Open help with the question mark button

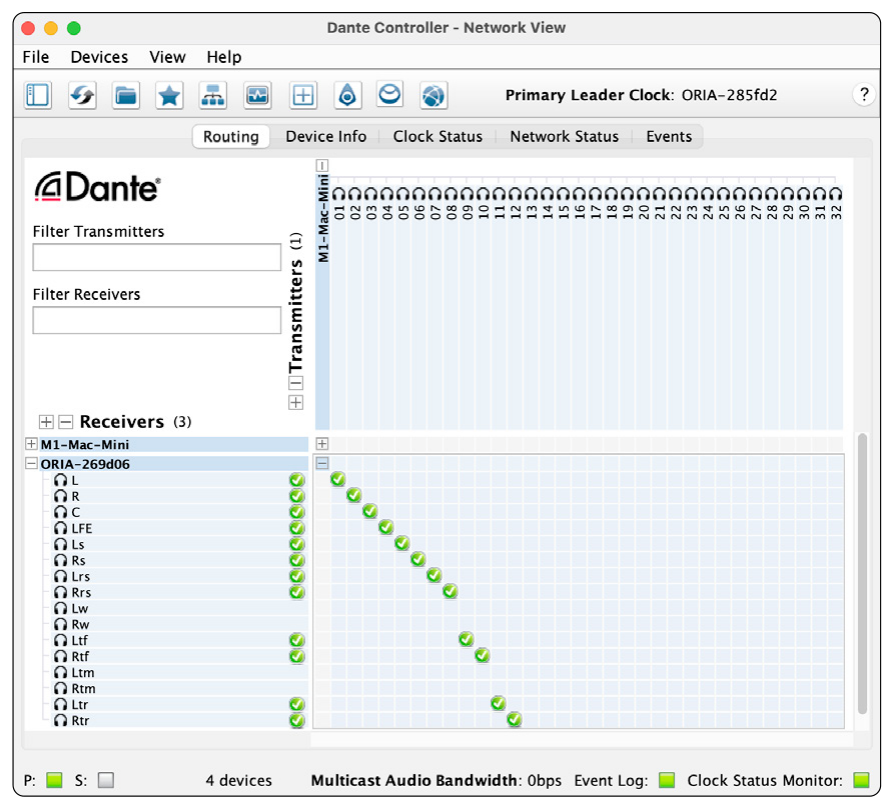[x=864, y=94]
